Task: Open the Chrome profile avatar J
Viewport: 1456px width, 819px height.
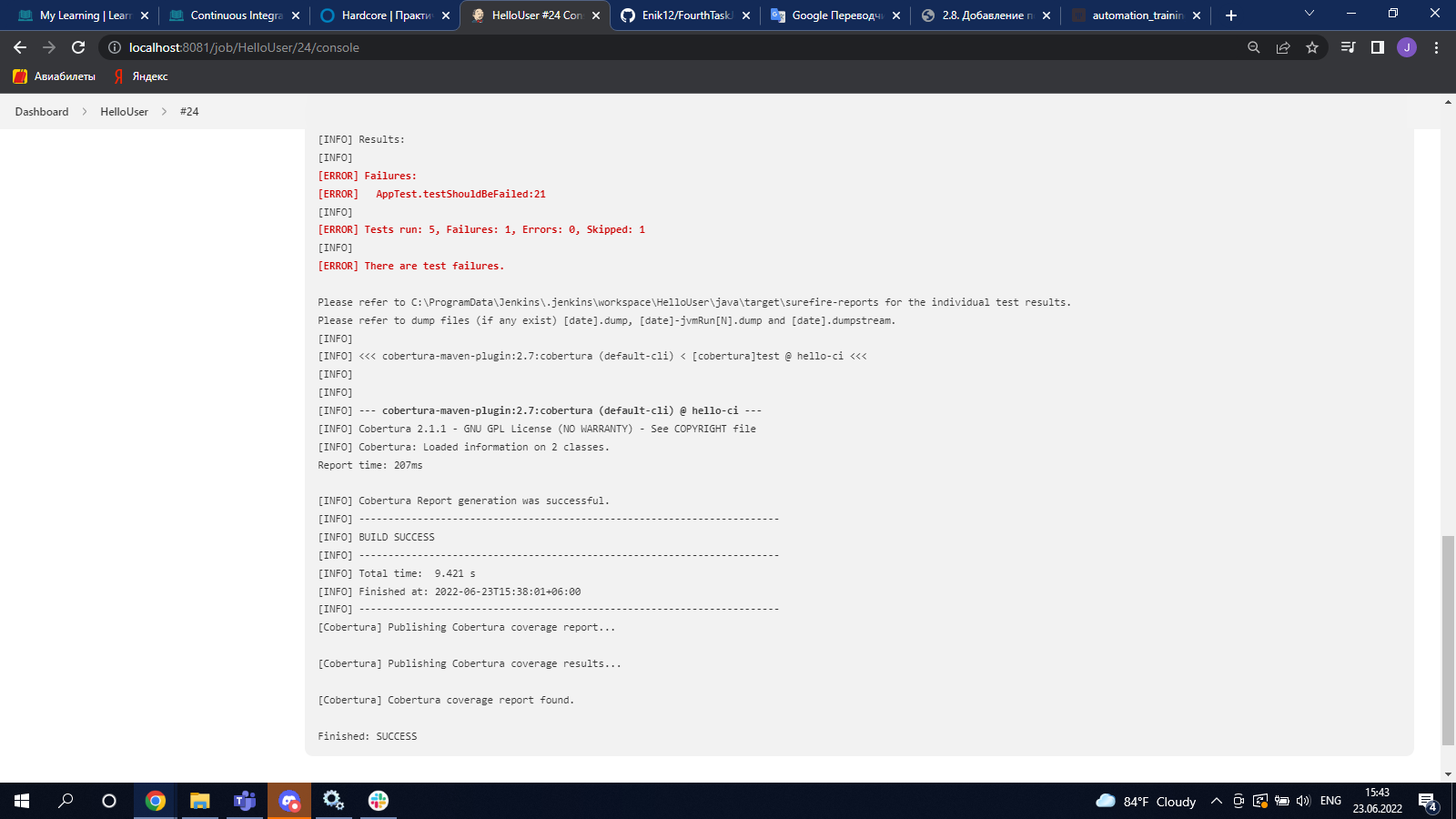Action: point(1407,47)
